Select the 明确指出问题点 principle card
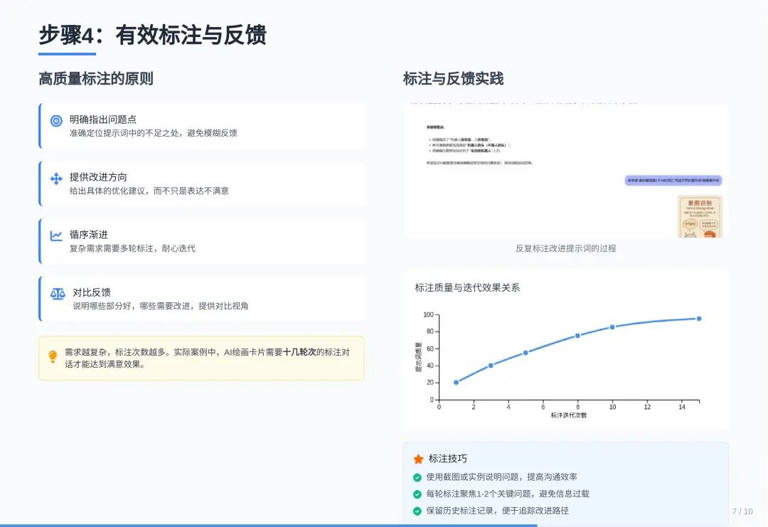 tap(201, 127)
